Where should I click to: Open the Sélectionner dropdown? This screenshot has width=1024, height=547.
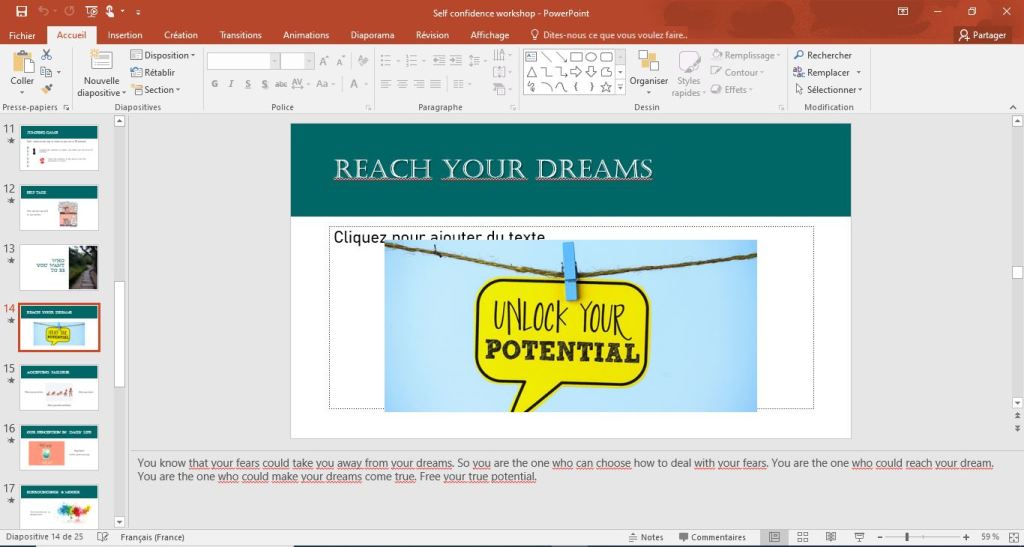pos(828,89)
